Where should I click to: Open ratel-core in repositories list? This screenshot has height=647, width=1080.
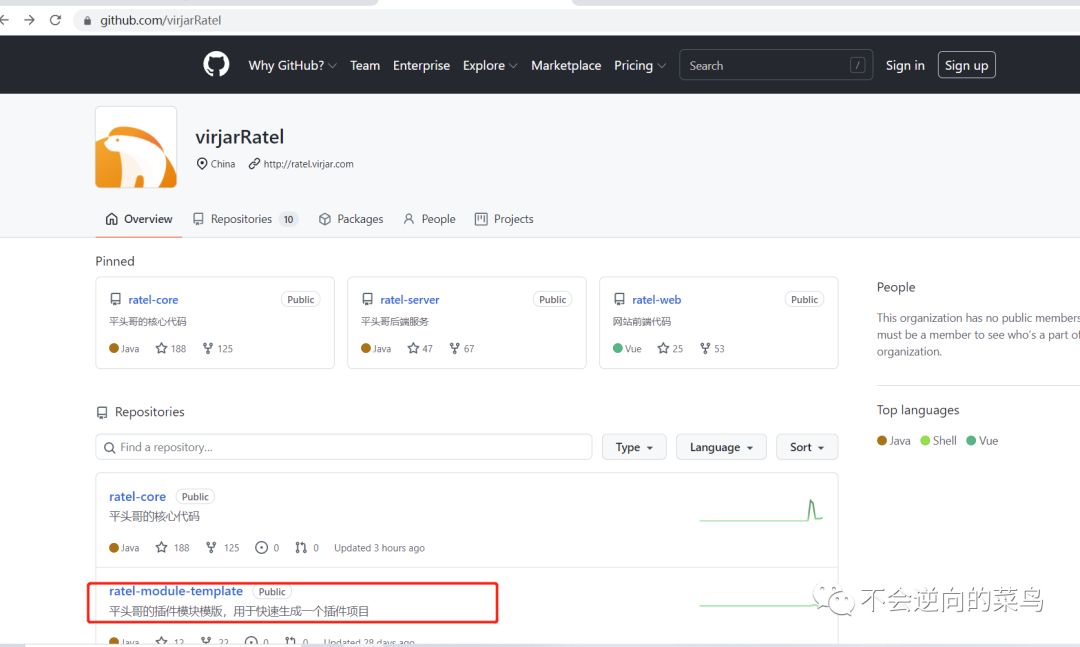pyautogui.click(x=137, y=496)
